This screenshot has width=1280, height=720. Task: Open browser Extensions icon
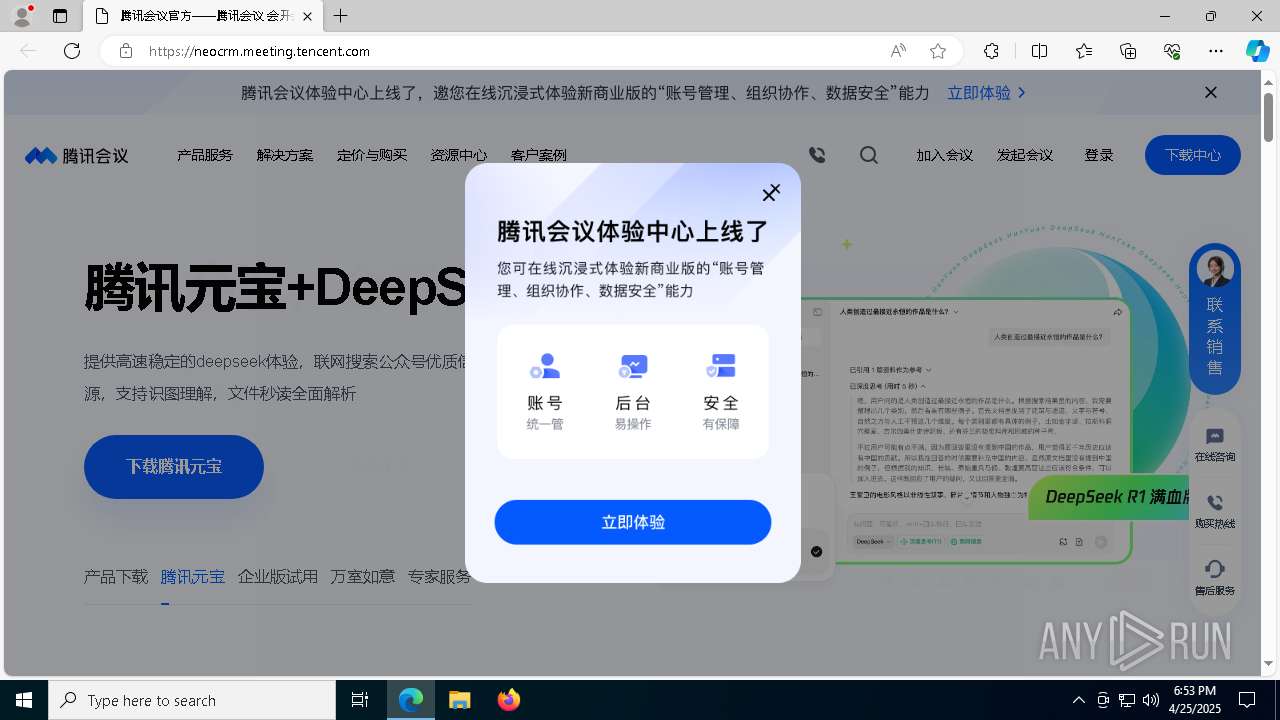click(x=991, y=51)
